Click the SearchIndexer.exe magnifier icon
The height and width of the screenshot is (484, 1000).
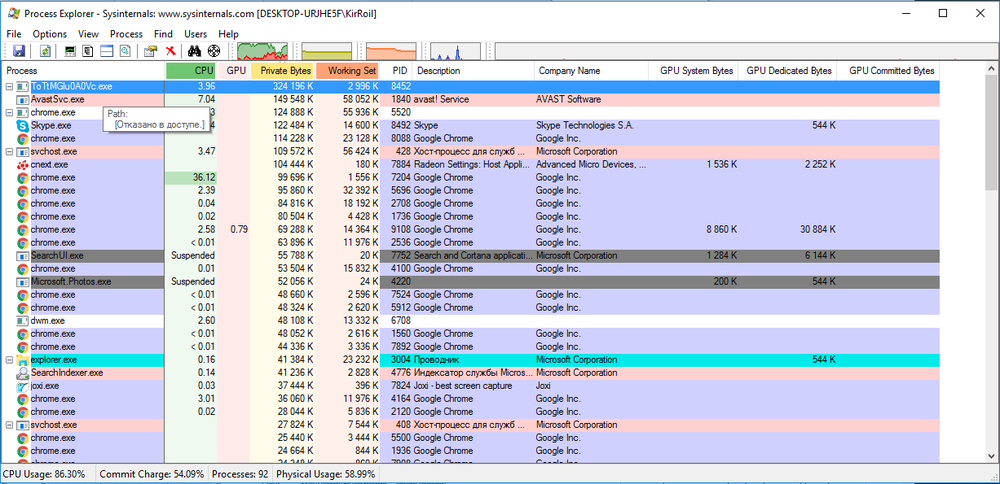tap(22, 373)
